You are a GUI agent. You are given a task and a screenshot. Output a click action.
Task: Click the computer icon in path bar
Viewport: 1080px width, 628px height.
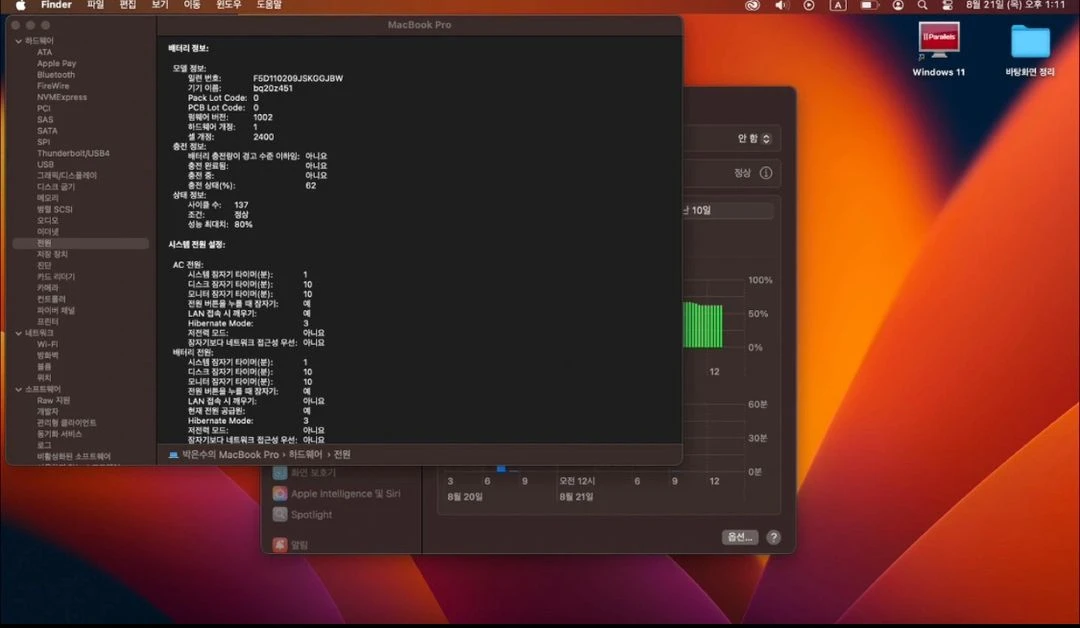point(174,454)
